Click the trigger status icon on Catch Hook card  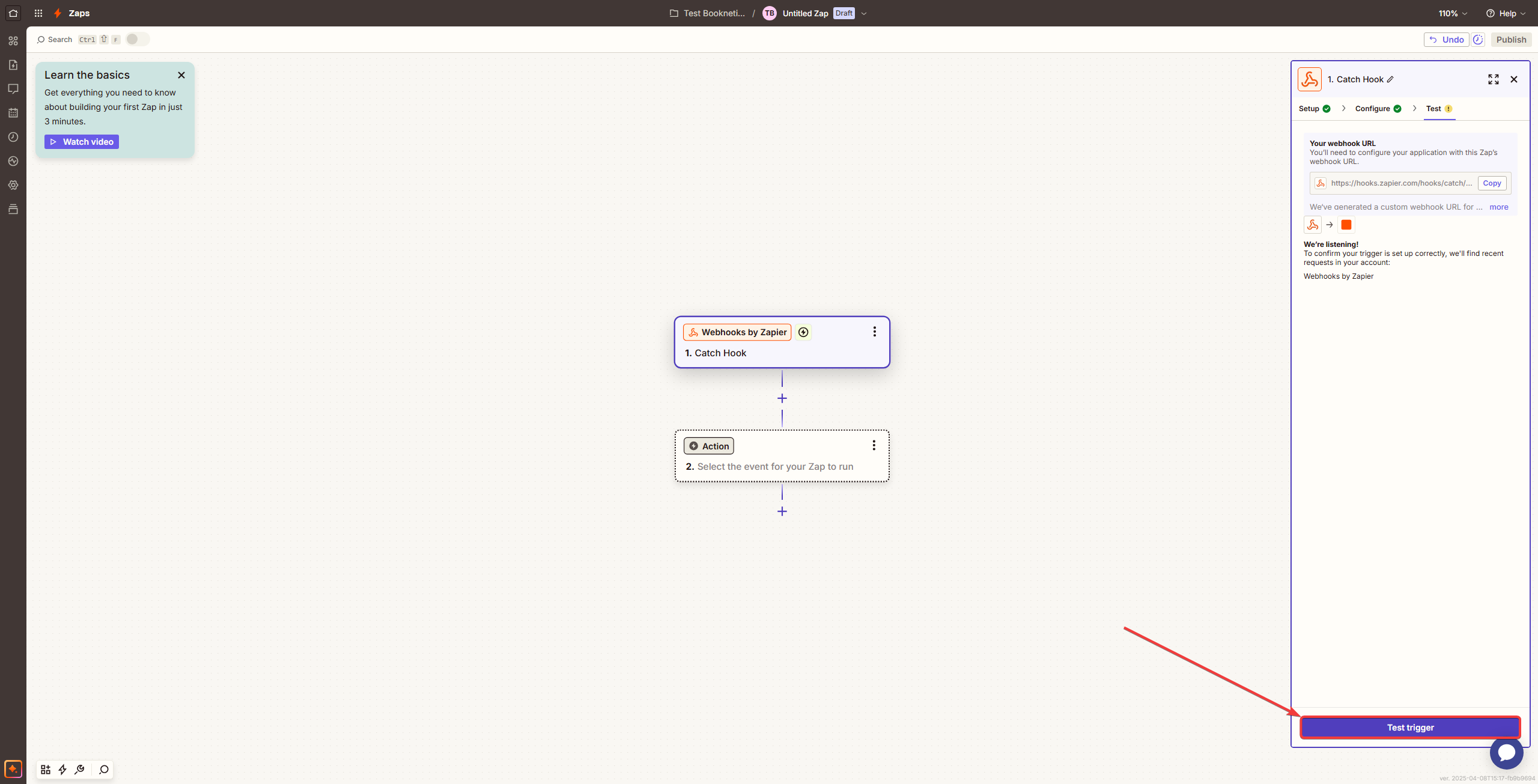(x=803, y=332)
